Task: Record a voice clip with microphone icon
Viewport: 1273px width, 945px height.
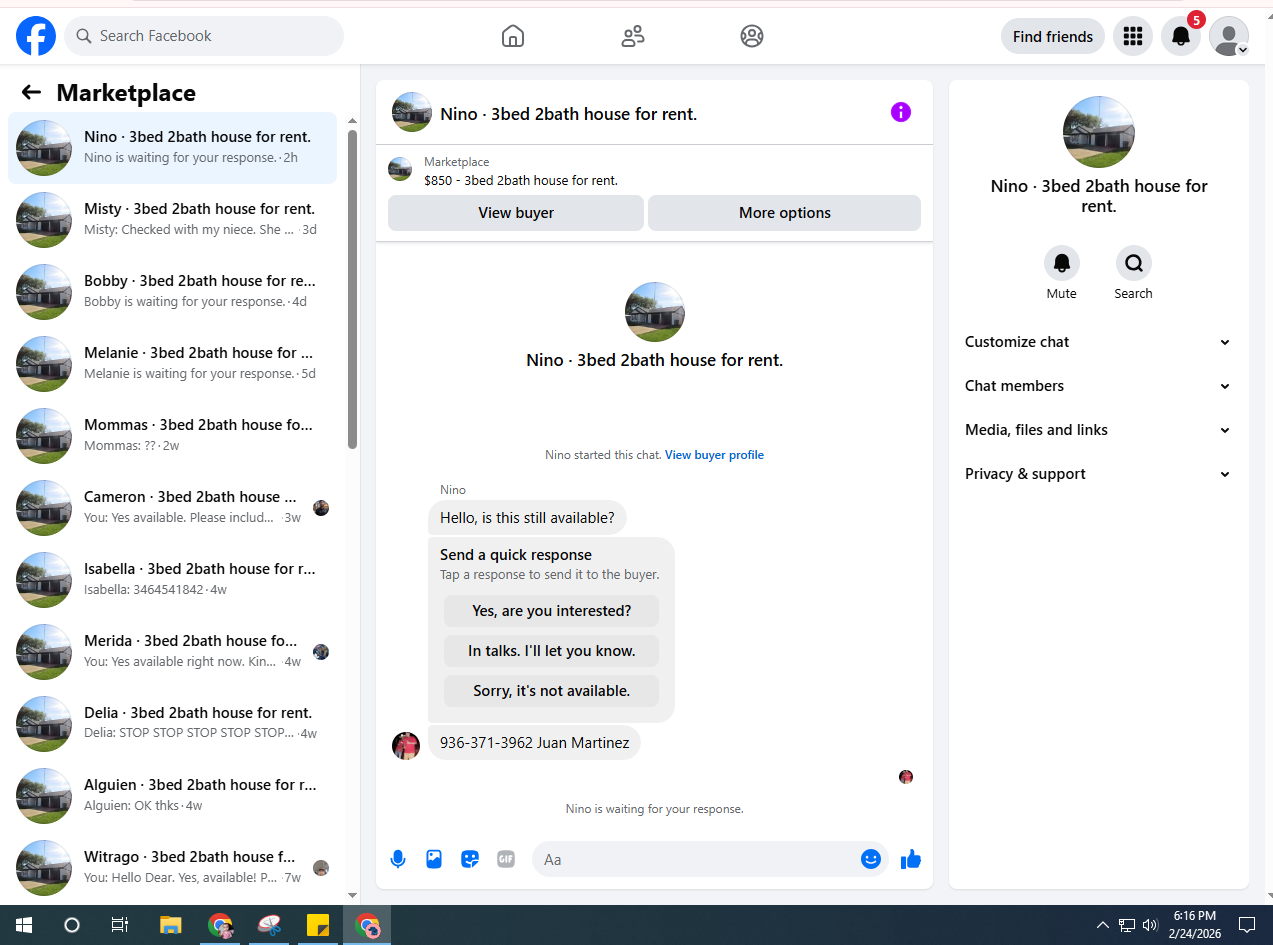Action: (398, 859)
